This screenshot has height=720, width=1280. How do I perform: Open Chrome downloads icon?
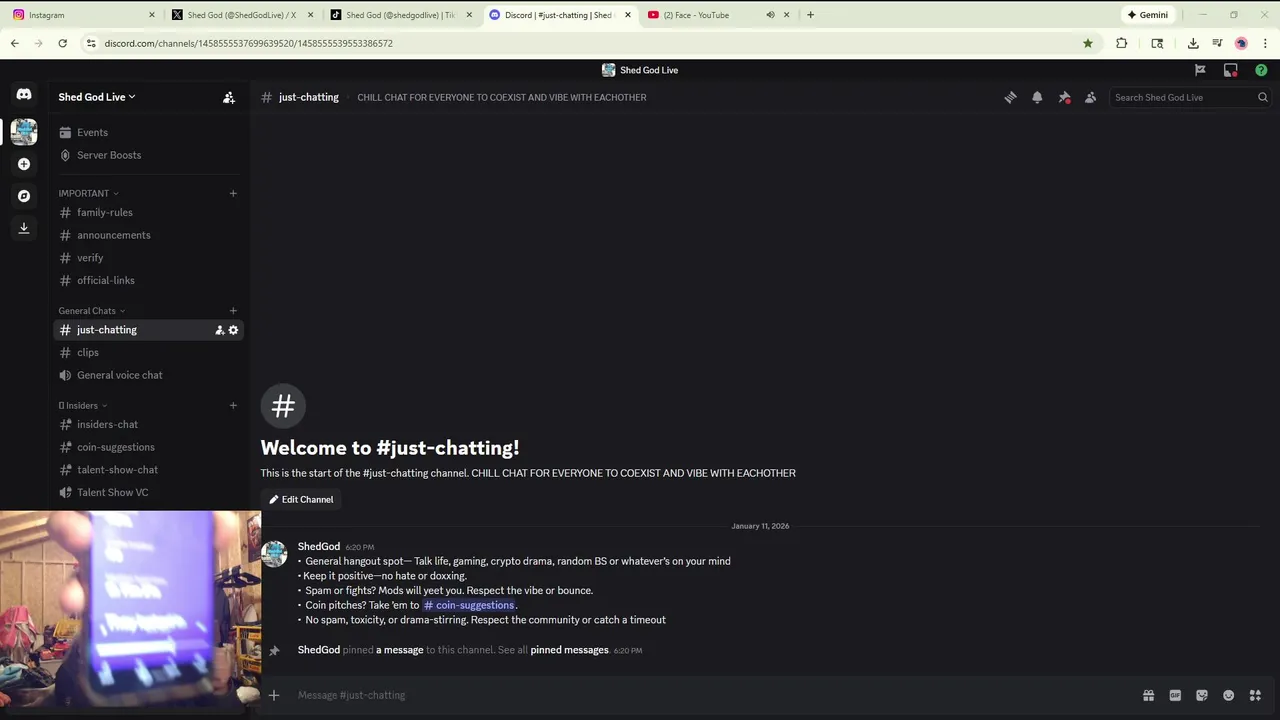(x=1193, y=43)
